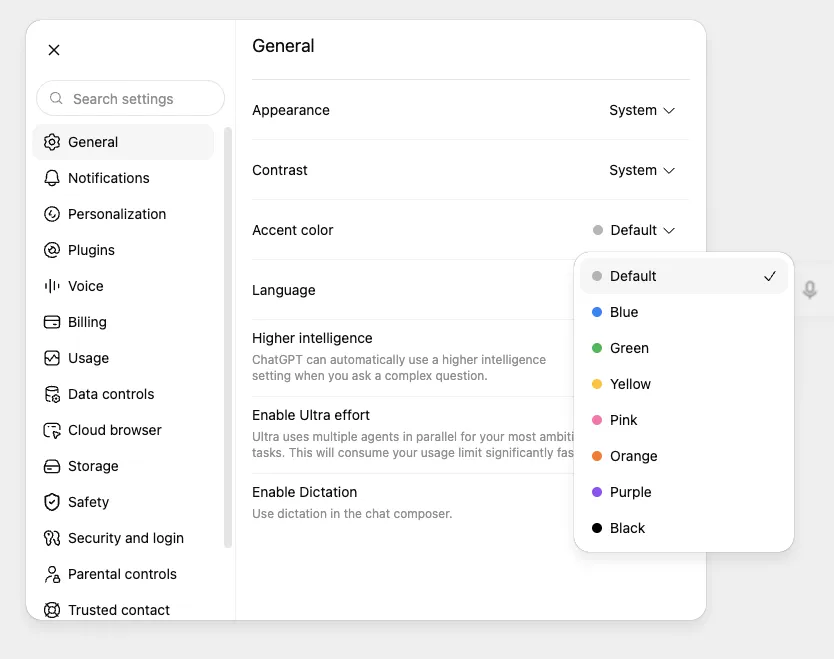
Task: Choose the Purple accent color option
Action: pos(683,492)
